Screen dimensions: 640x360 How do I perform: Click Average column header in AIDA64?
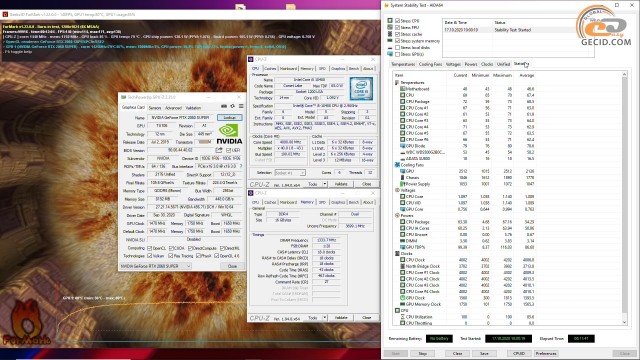[527, 76]
